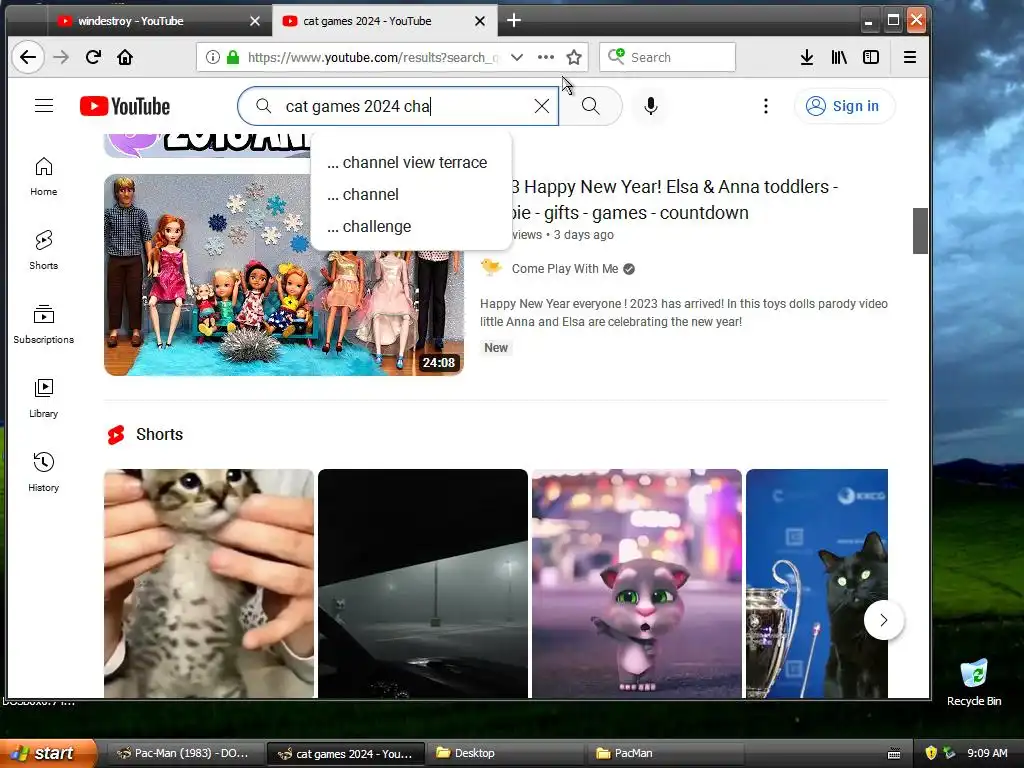Open Library in YouTube sidebar
The height and width of the screenshot is (768, 1024).
coord(44,398)
